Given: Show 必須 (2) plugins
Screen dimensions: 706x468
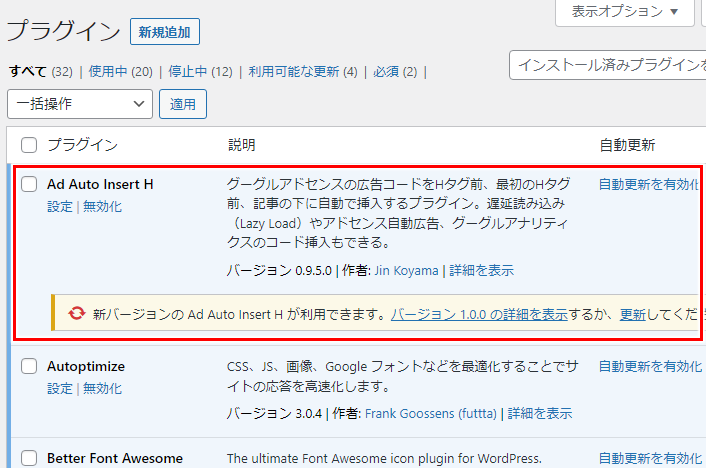Looking at the screenshot, I should point(395,72).
